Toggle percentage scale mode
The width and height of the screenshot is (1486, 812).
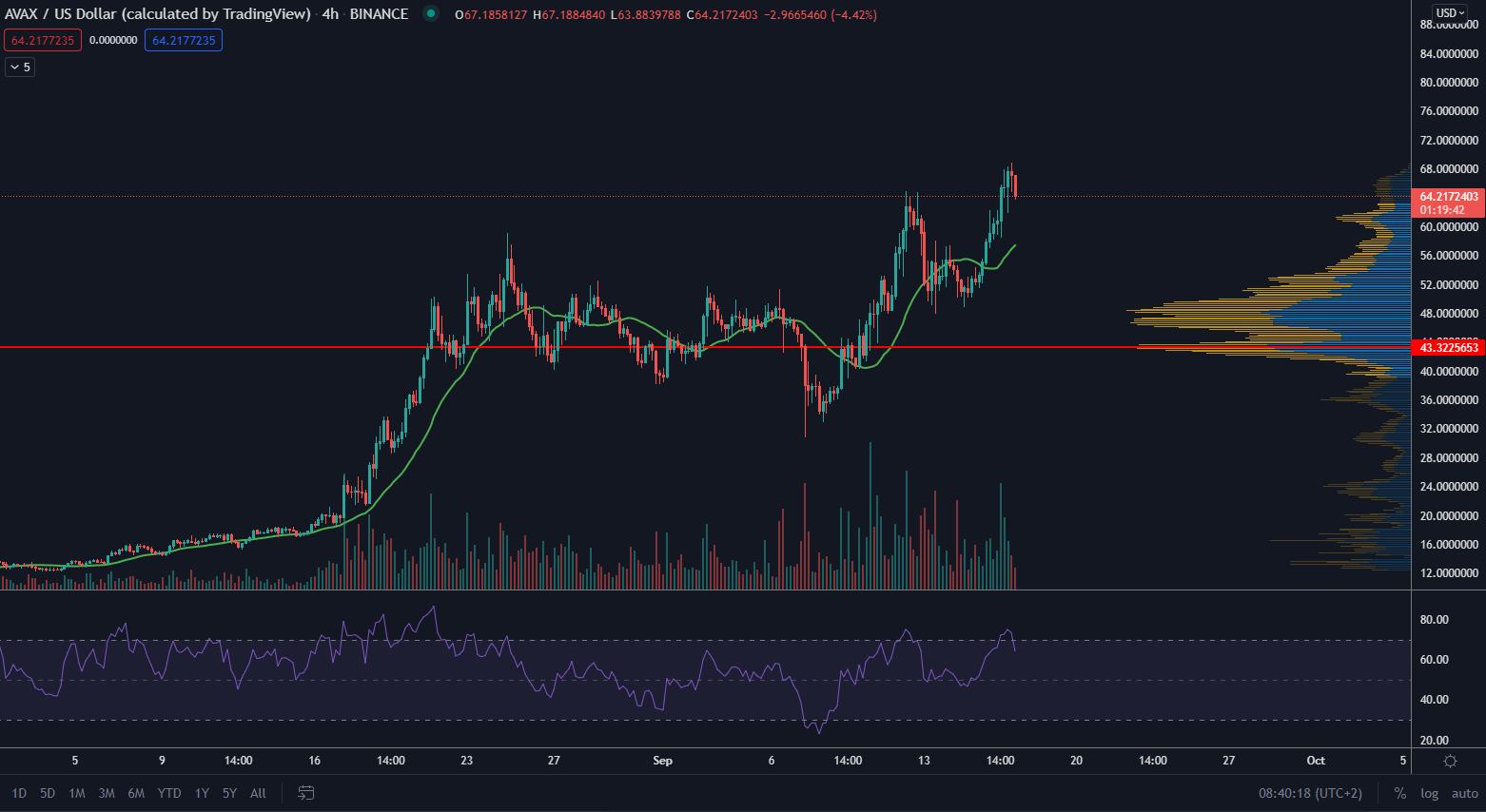[1399, 793]
